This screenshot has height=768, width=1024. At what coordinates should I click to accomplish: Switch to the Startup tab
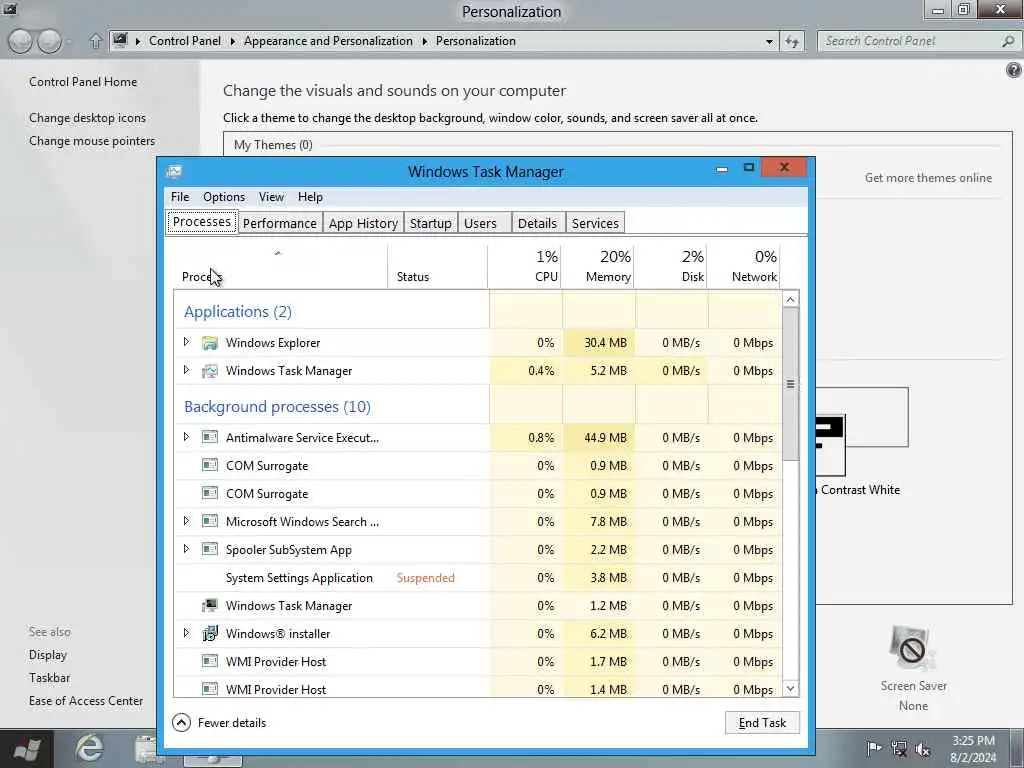(430, 223)
